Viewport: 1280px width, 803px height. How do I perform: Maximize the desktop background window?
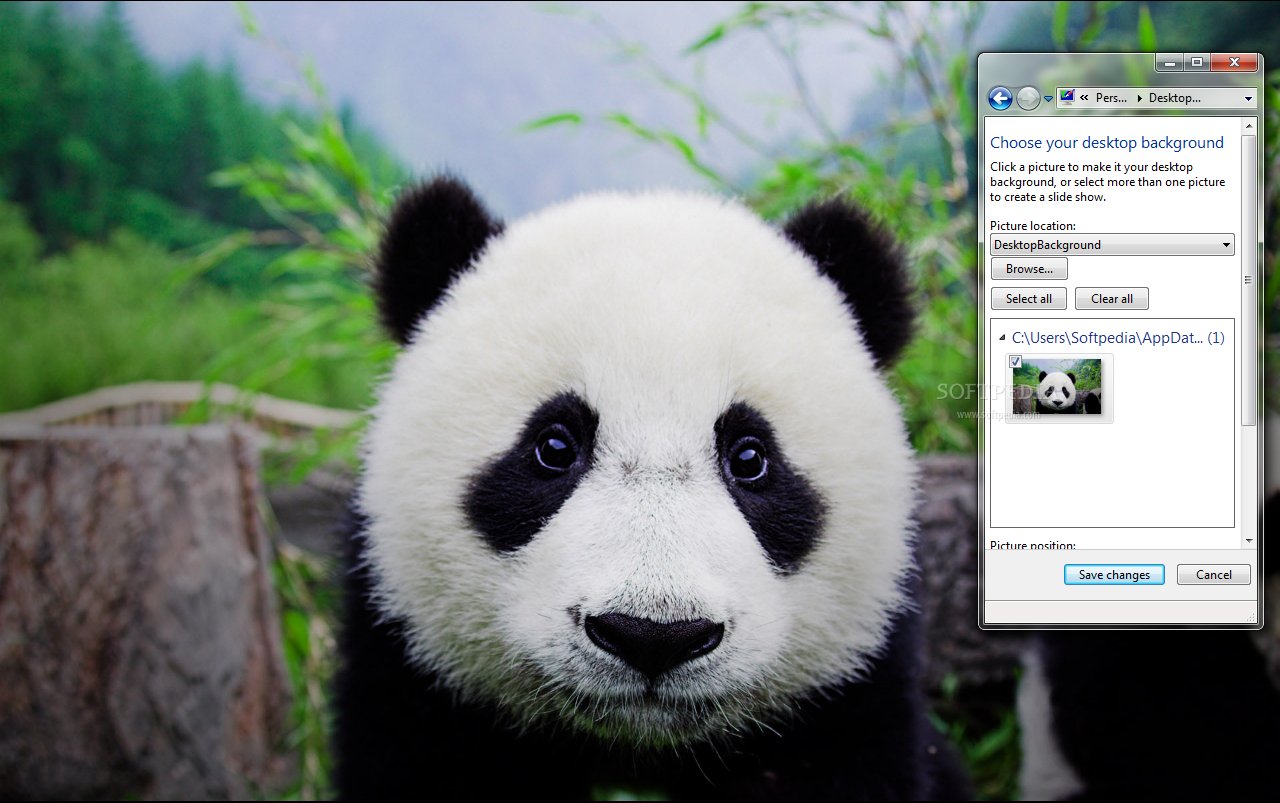coord(1196,62)
